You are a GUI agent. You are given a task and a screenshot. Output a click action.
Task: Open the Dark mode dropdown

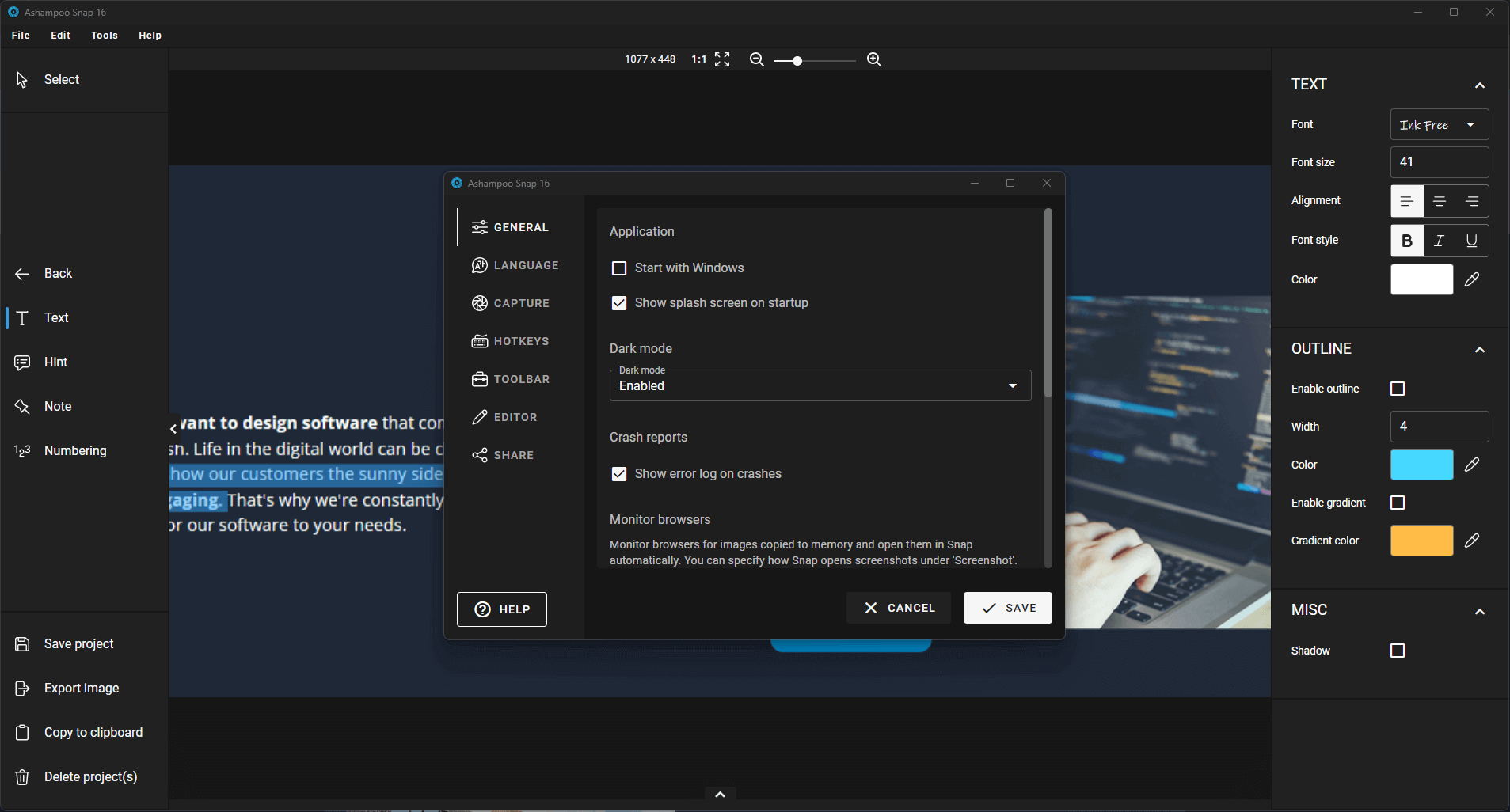[x=820, y=385]
